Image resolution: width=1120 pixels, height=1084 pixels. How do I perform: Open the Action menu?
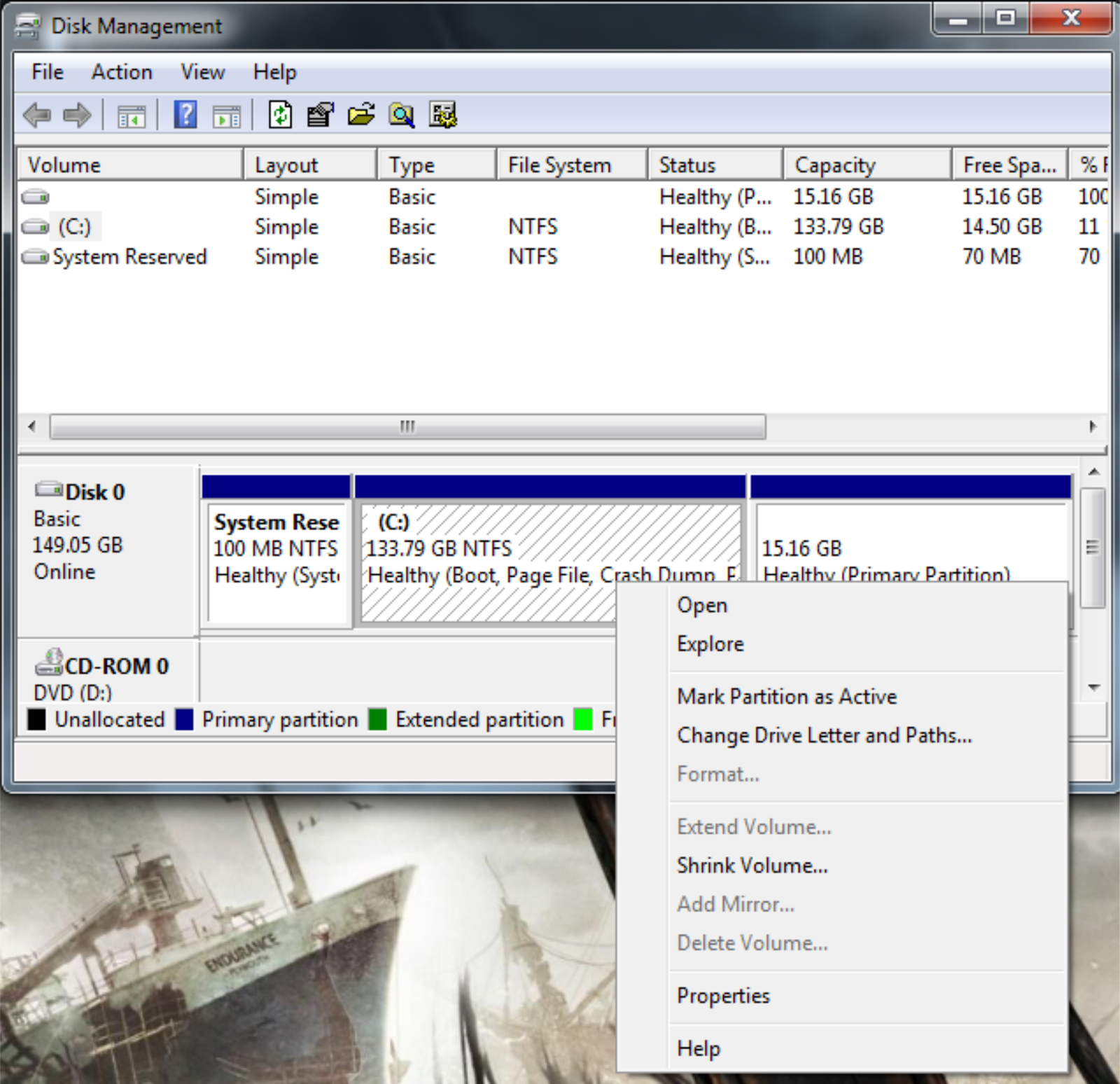(x=122, y=72)
